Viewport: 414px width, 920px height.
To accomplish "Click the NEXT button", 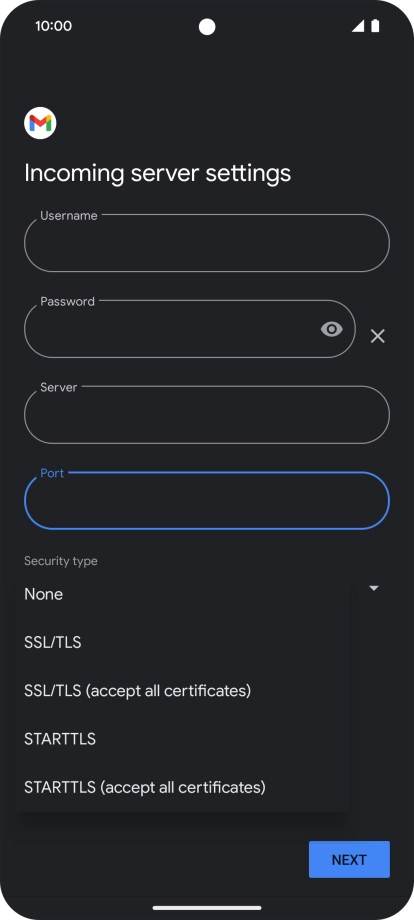I will 349,860.
